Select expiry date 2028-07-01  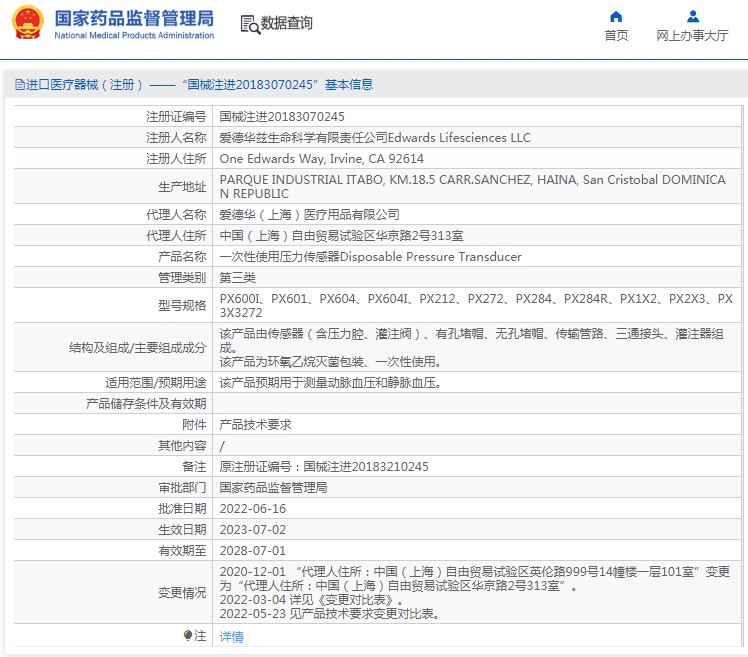[252, 551]
